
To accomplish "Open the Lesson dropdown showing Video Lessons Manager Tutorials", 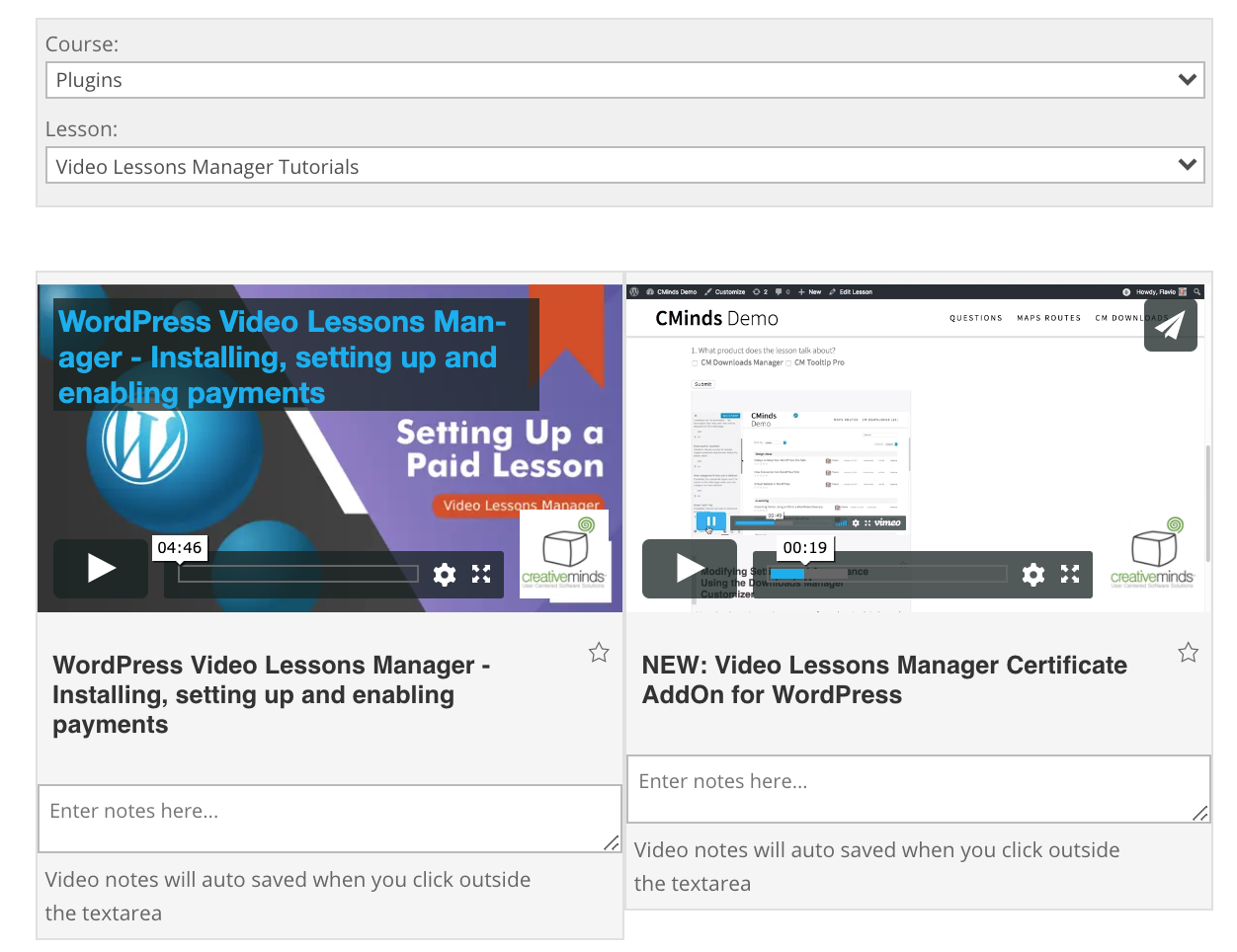I will pyautogui.click(x=624, y=166).
